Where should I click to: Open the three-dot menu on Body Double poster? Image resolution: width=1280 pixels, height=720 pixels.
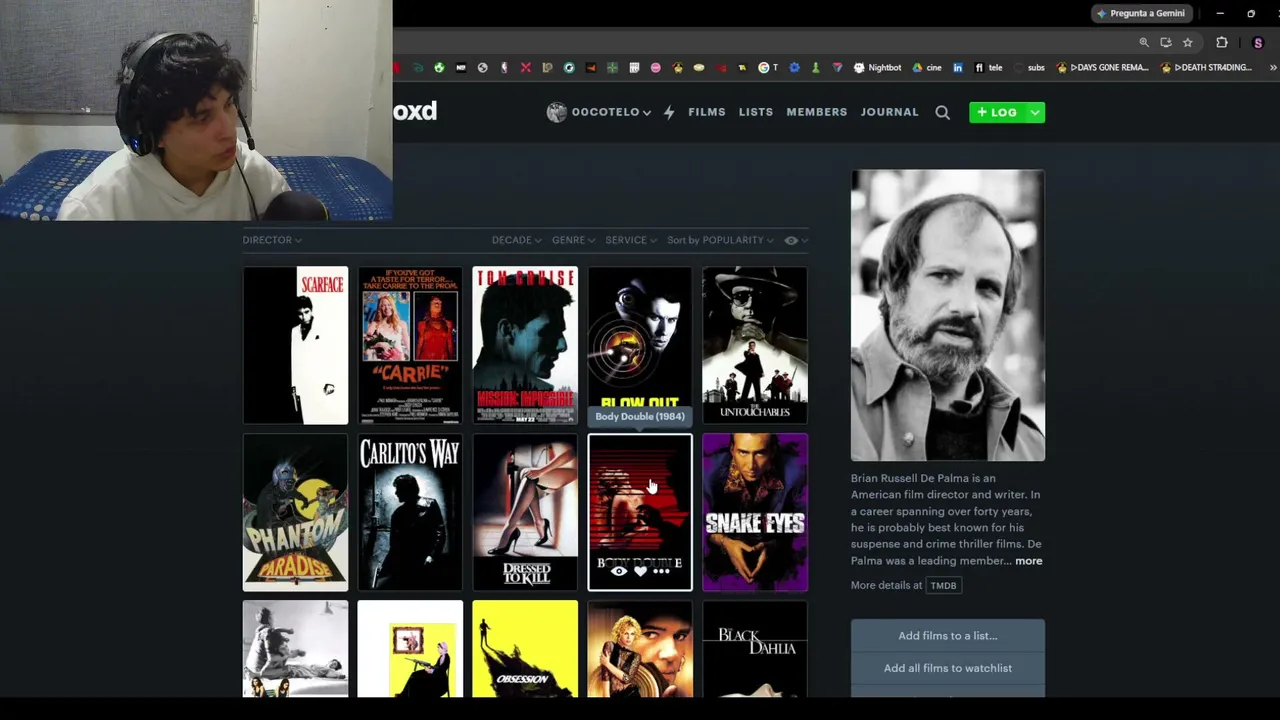click(x=661, y=571)
